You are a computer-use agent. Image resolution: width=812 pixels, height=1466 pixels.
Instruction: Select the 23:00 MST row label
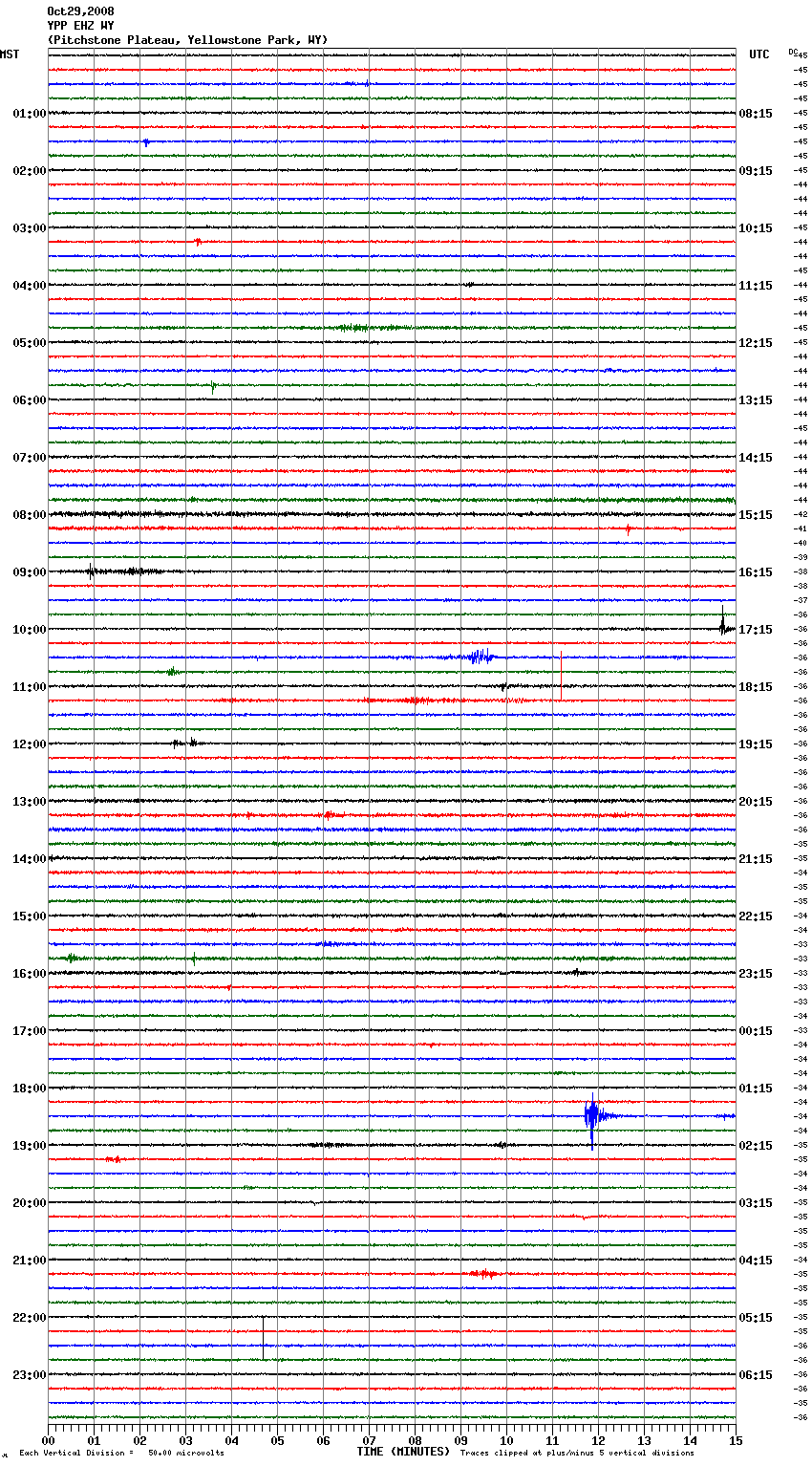(x=30, y=1375)
